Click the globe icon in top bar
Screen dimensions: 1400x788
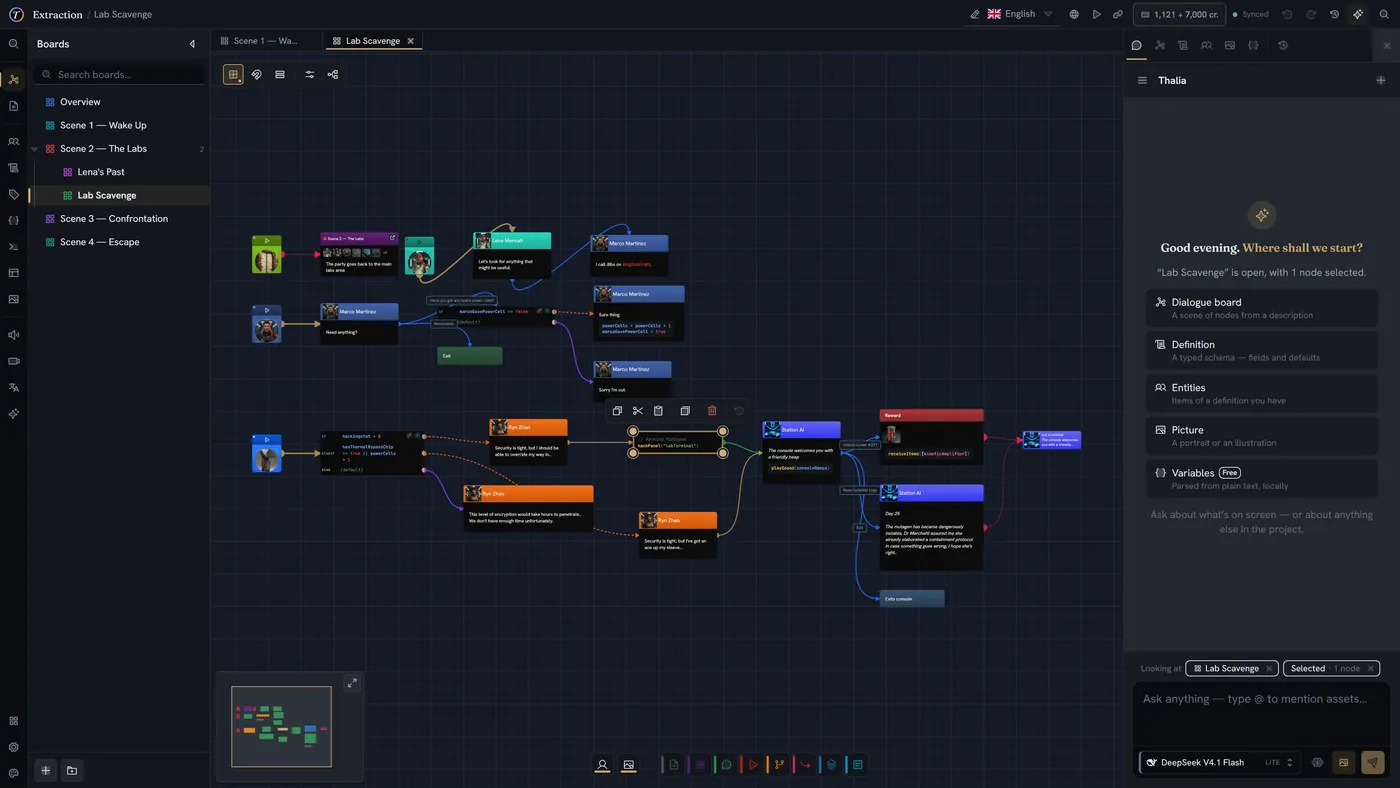point(1074,14)
